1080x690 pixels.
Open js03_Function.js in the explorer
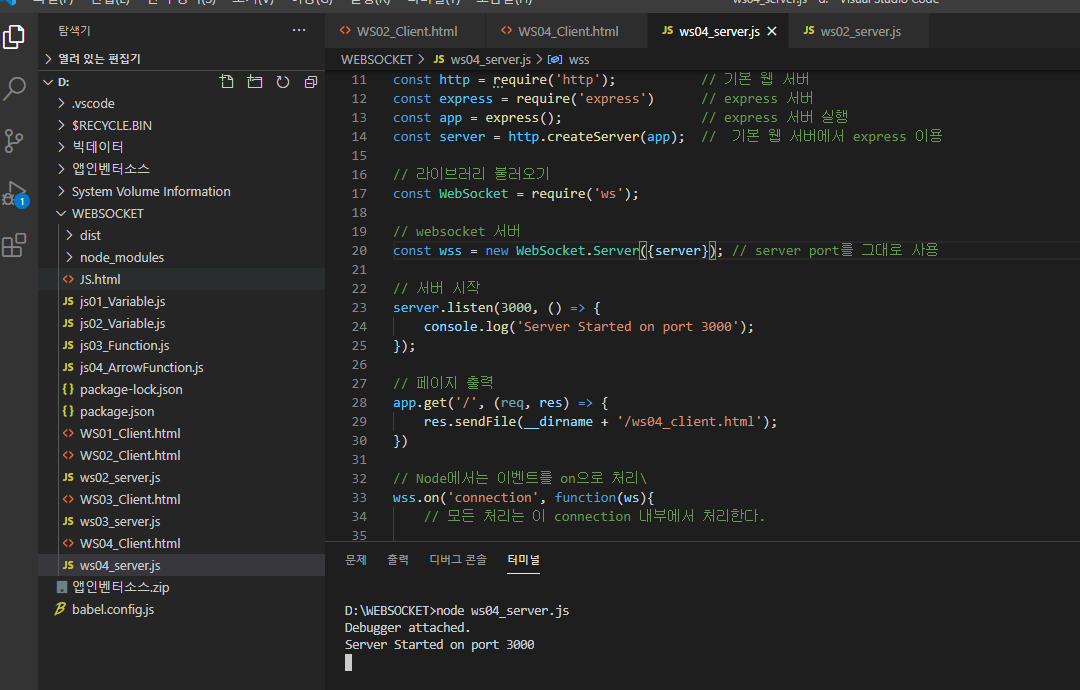click(x=181, y=346)
